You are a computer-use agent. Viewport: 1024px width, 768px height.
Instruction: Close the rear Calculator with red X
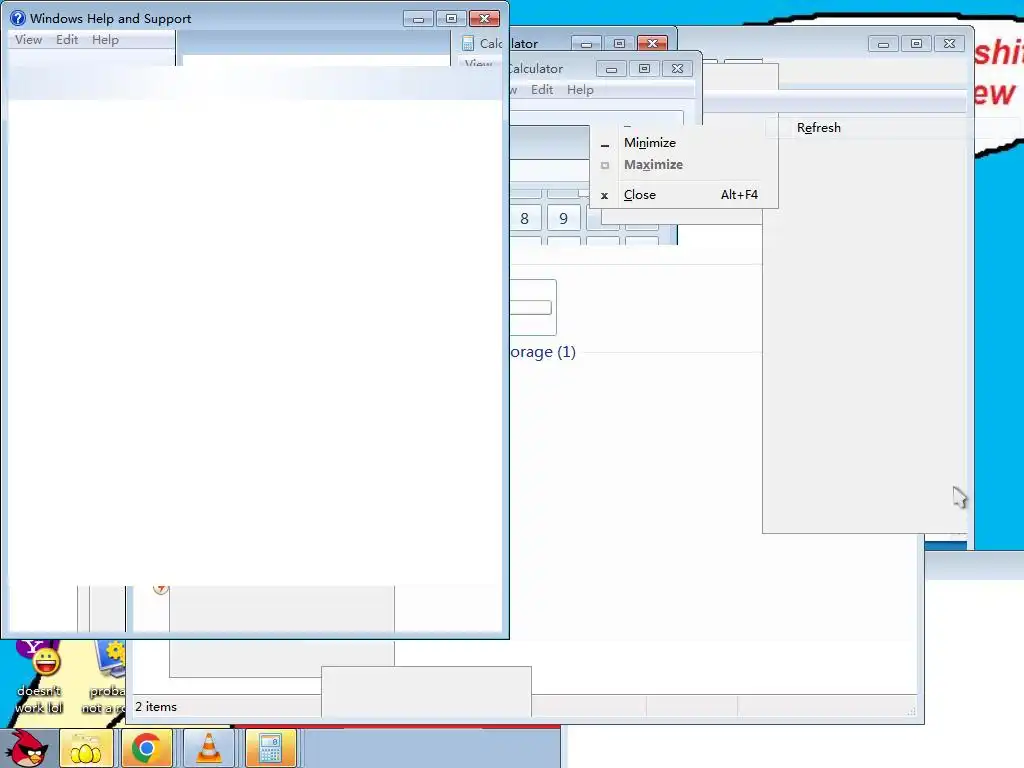652,43
